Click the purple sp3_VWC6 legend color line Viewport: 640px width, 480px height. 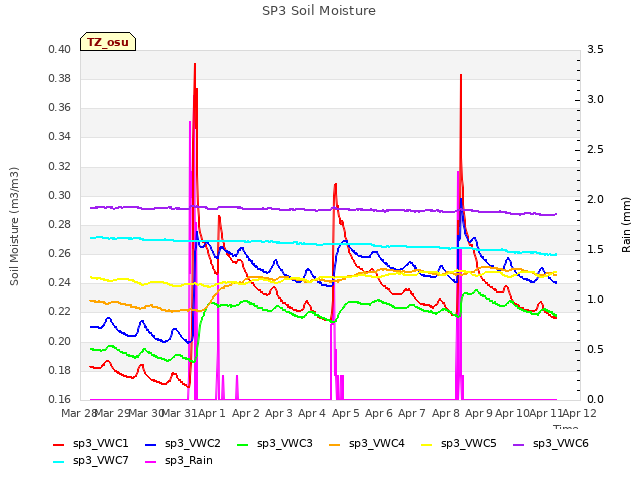[x=518, y=444]
